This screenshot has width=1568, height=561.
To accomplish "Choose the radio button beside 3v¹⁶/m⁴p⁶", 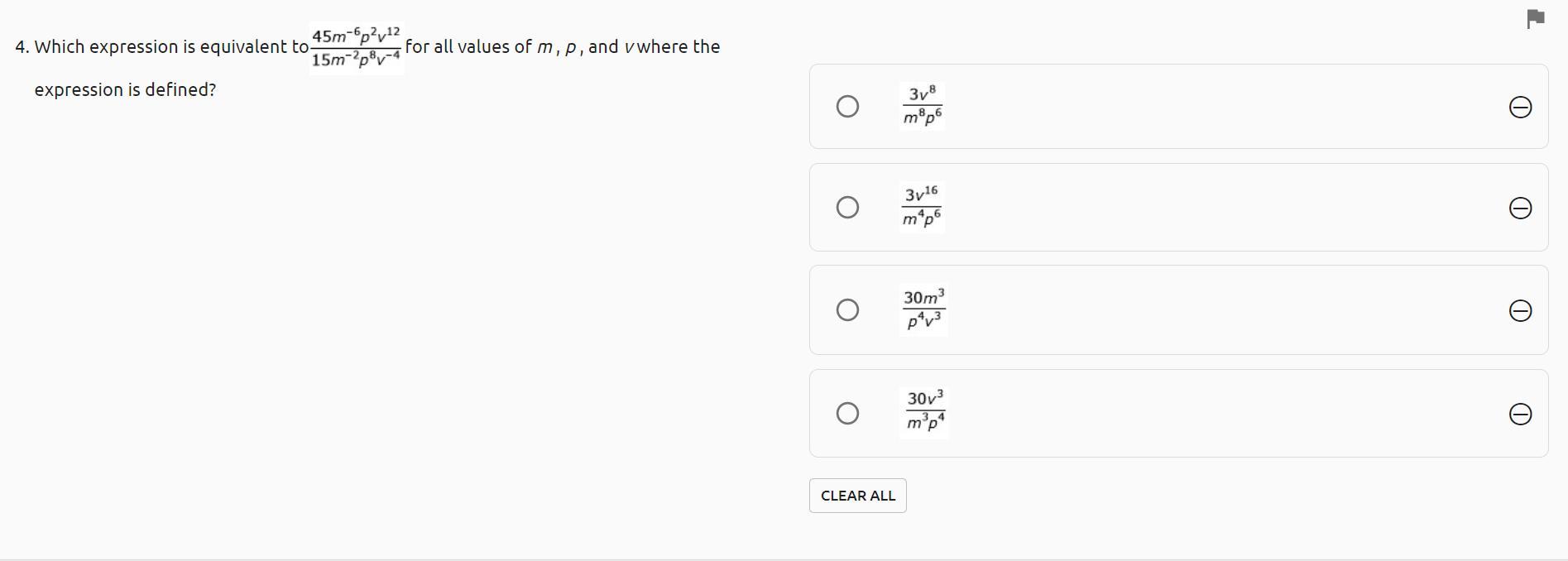I will pos(847,207).
